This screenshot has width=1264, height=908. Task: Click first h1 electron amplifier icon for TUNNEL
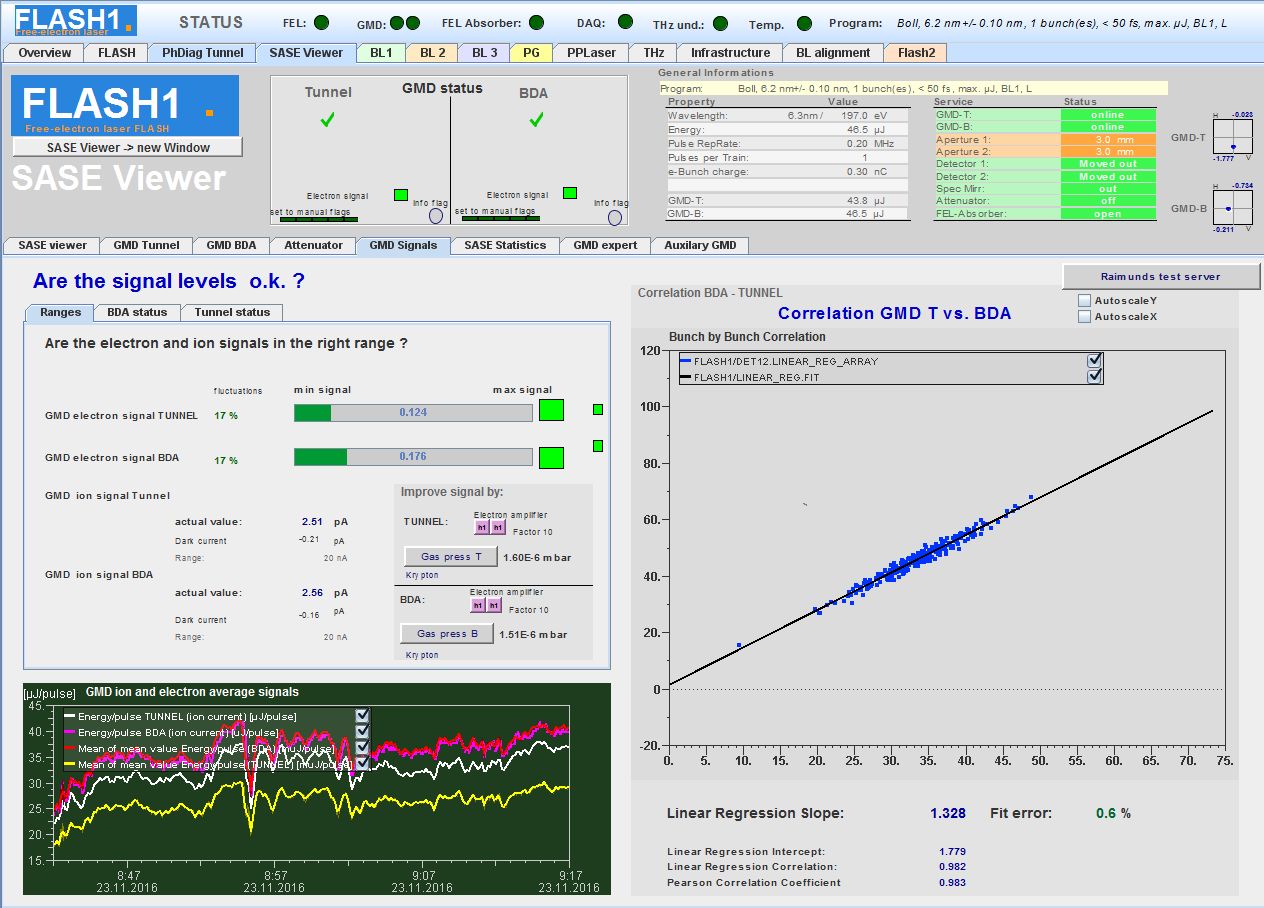pos(481,527)
